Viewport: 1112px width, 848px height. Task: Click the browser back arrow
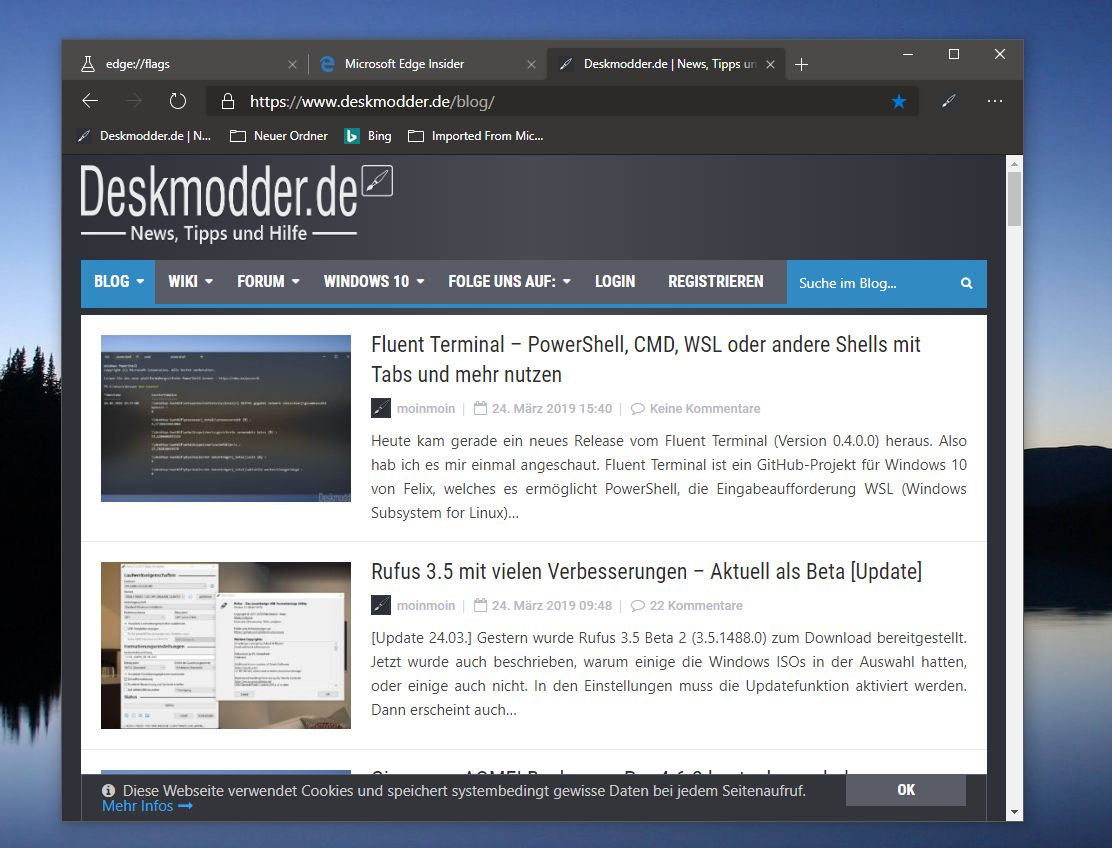coord(90,101)
